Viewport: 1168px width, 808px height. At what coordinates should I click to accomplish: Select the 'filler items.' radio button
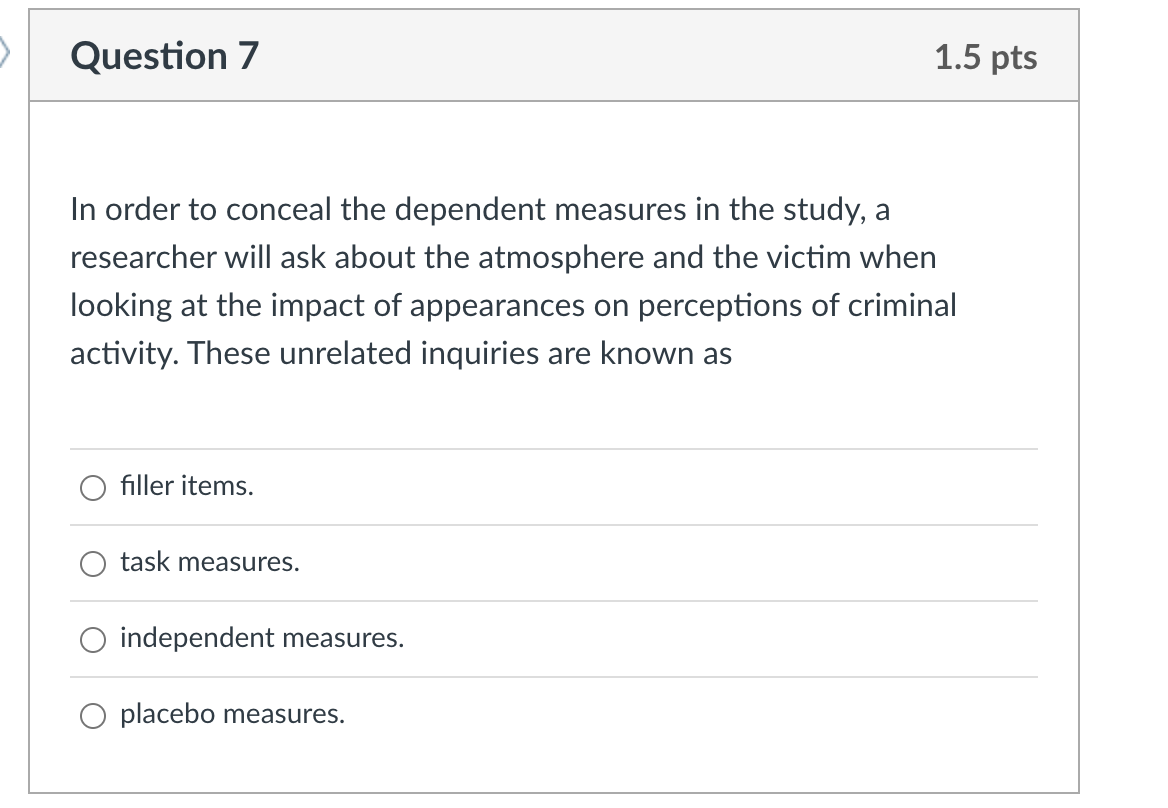(93, 488)
